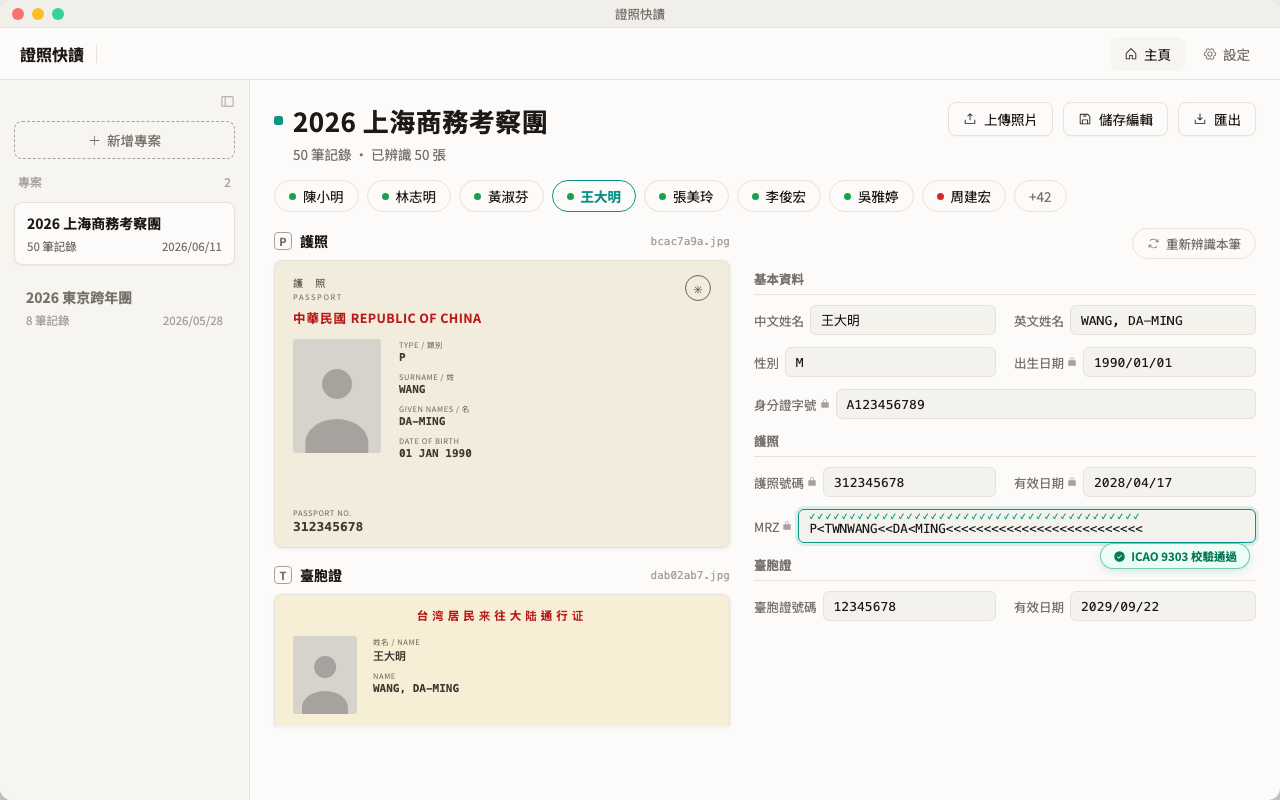Click the 重新辨識本筆 button
This screenshot has width=1280, height=800.
click(1194, 244)
